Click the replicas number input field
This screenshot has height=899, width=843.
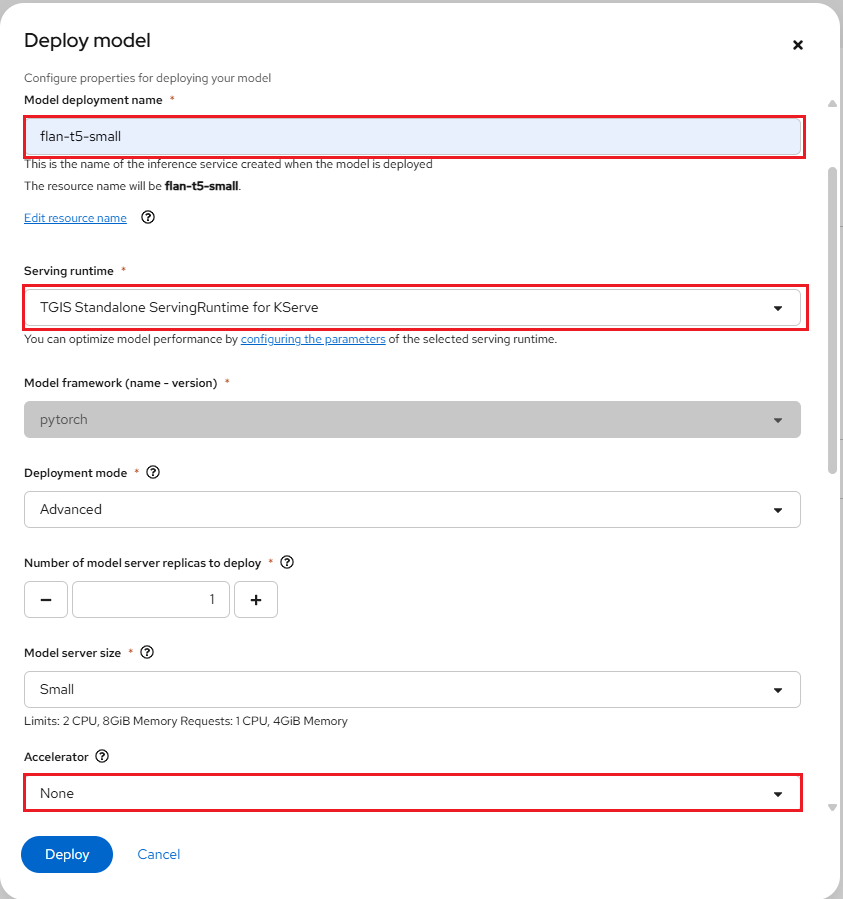[150, 599]
